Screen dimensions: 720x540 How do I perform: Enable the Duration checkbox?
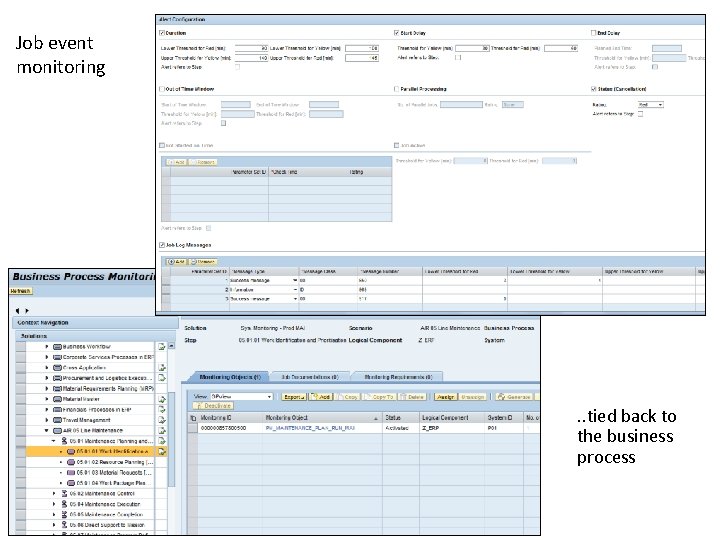[x=162, y=33]
